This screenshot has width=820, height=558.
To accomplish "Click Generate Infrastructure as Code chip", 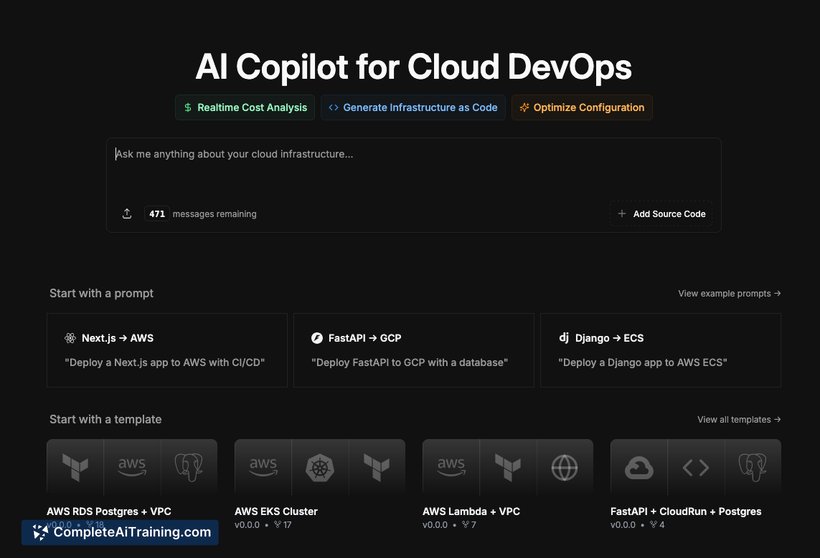I will click(x=413, y=108).
